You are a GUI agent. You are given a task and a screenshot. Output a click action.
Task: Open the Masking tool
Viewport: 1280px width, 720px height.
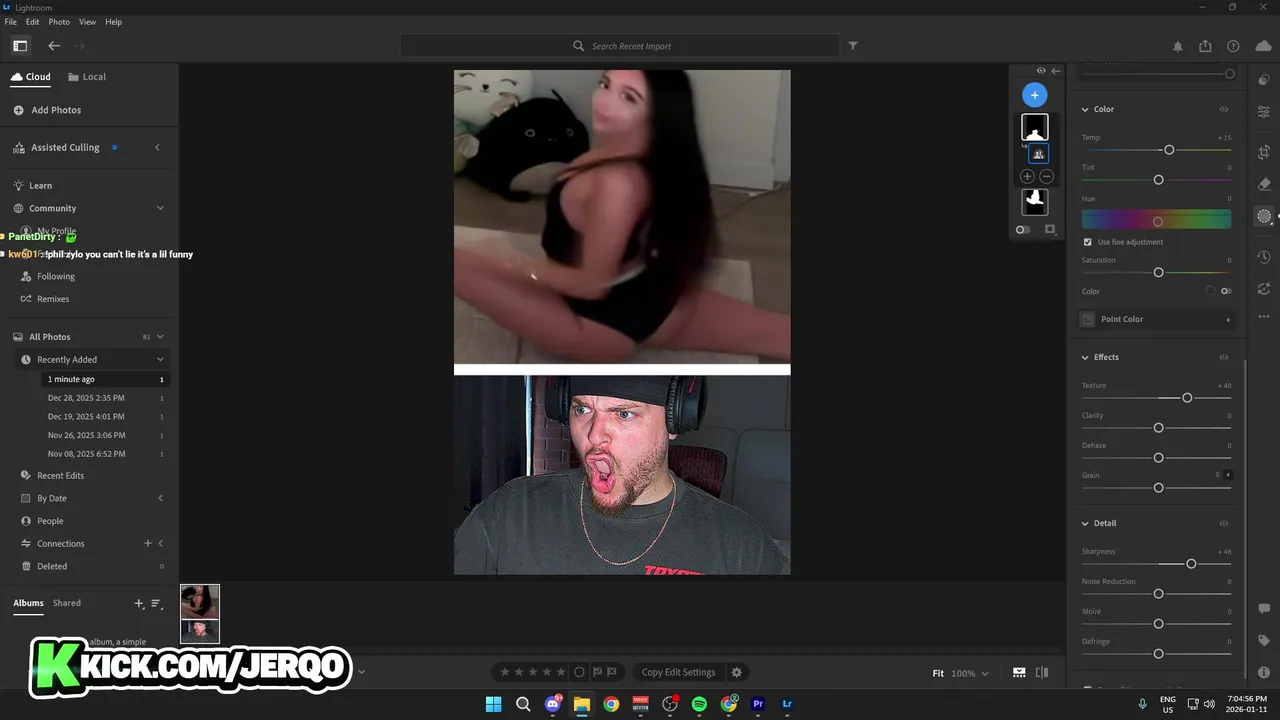1264,216
